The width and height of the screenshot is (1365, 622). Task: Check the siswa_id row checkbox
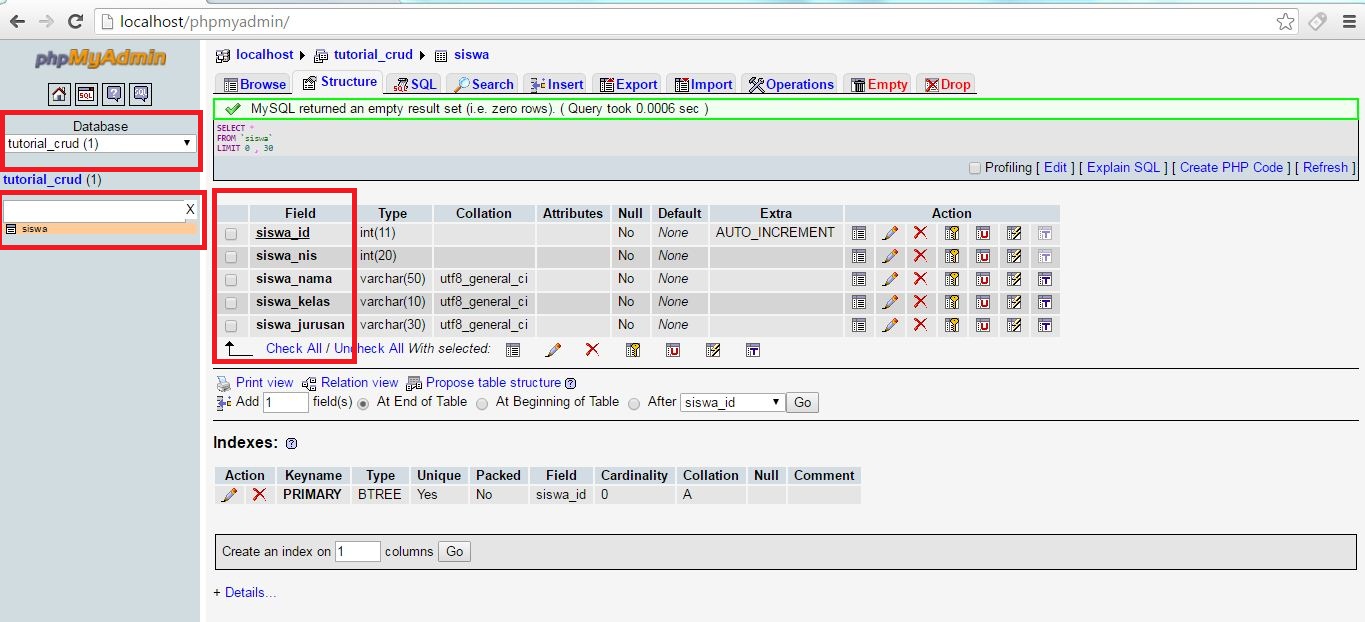point(231,232)
